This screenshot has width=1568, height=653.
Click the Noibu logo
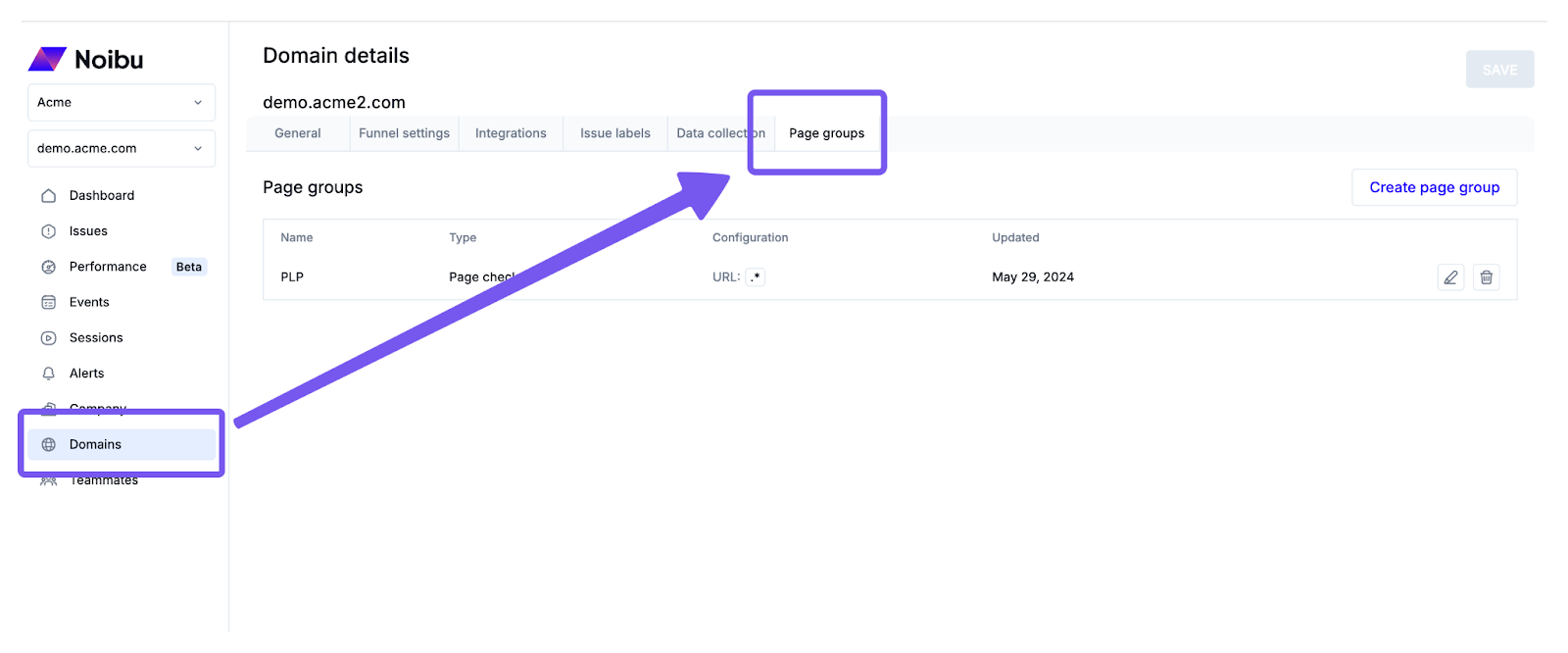click(86, 60)
